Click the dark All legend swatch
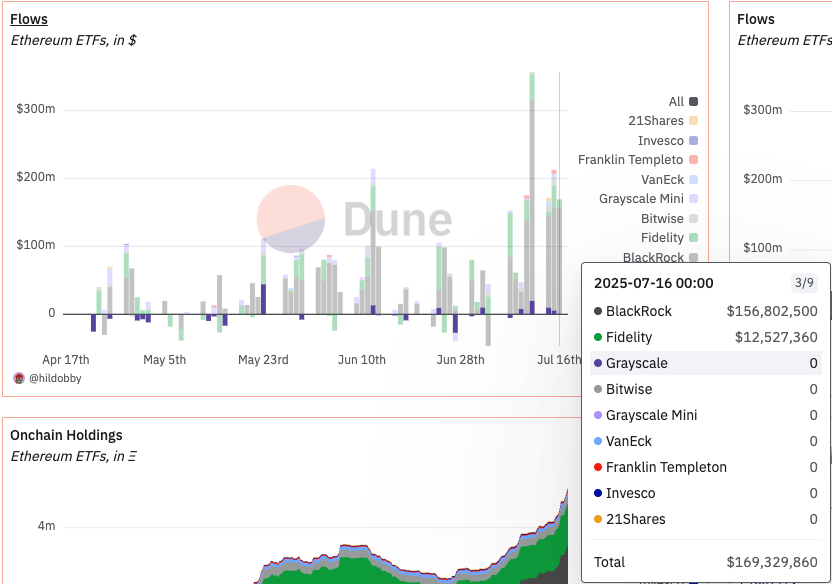The width and height of the screenshot is (832, 584). pos(693,101)
